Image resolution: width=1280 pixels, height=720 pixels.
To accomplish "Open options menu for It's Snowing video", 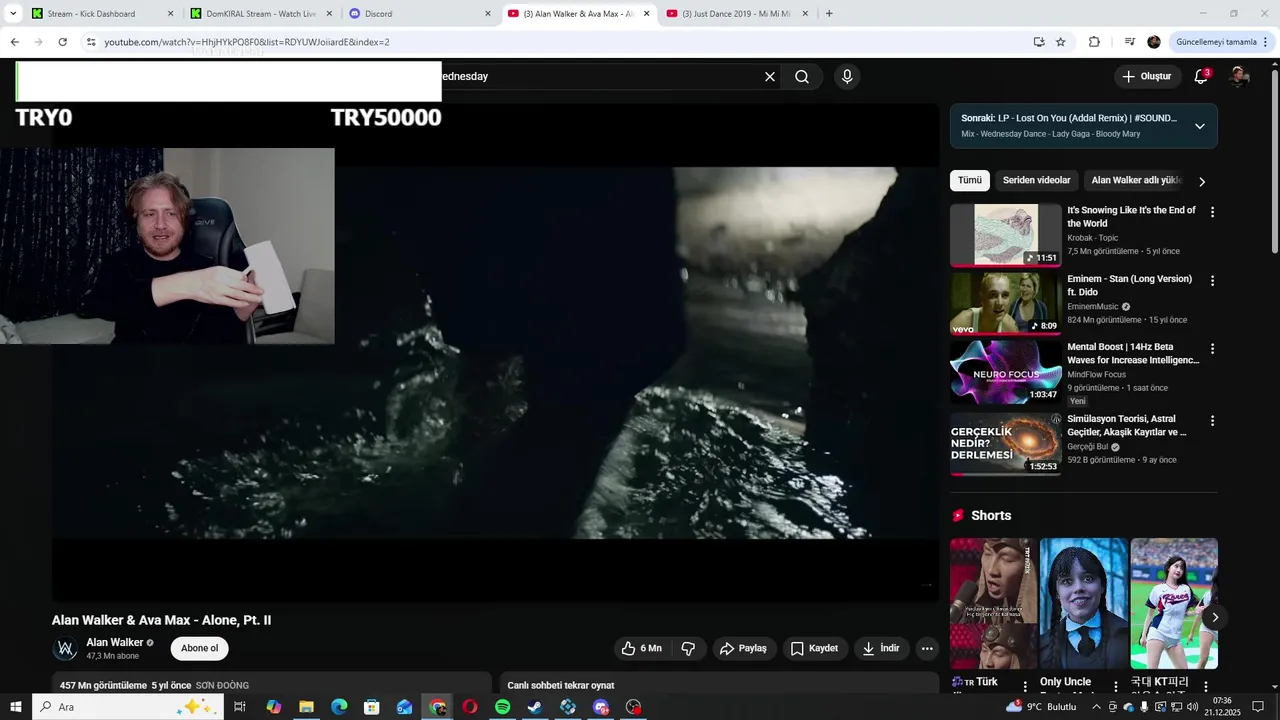I will point(1212,212).
